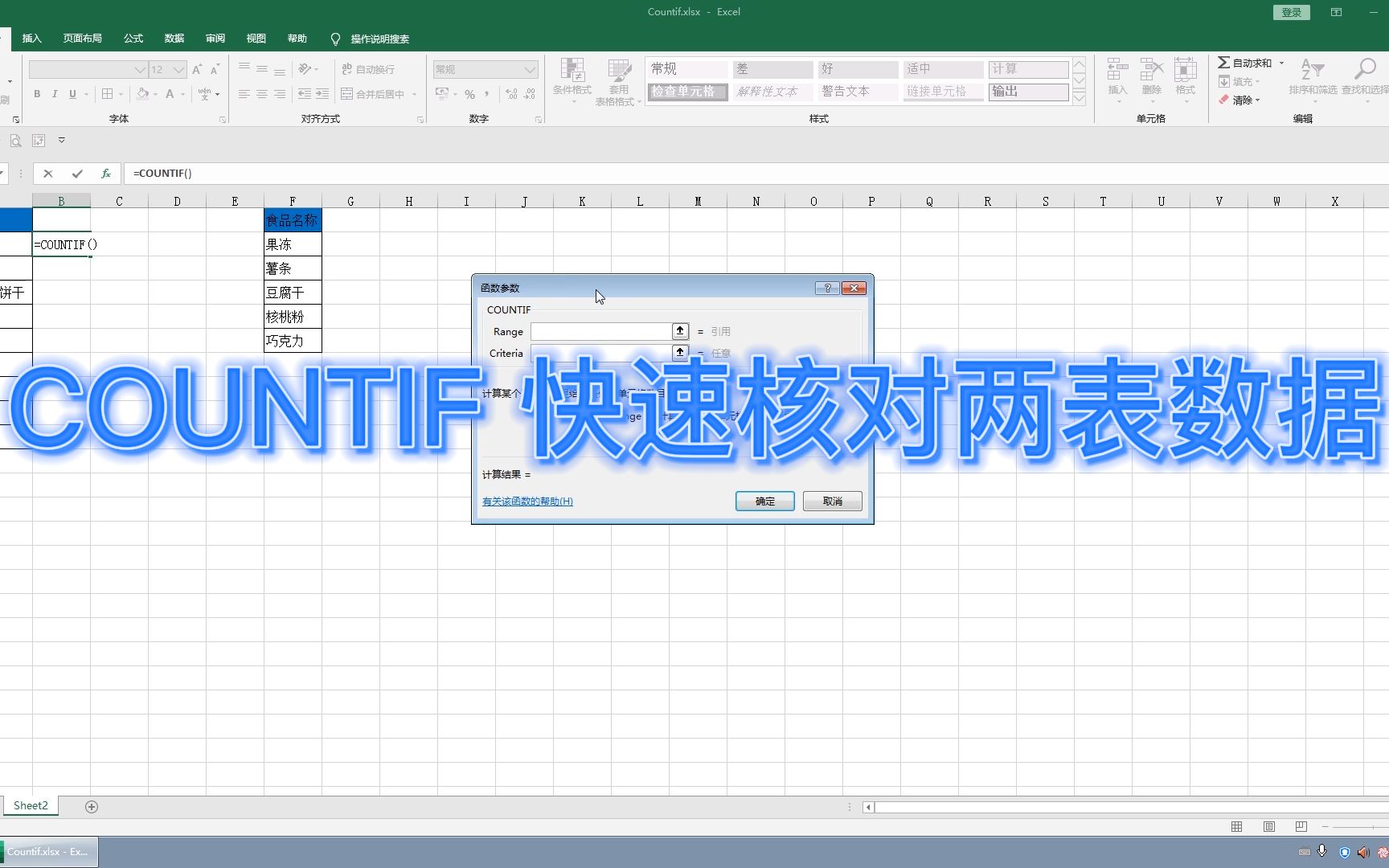This screenshot has height=868, width=1389.
Task: Click the Range input field in dialog
Action: click(x=601, y=331)
